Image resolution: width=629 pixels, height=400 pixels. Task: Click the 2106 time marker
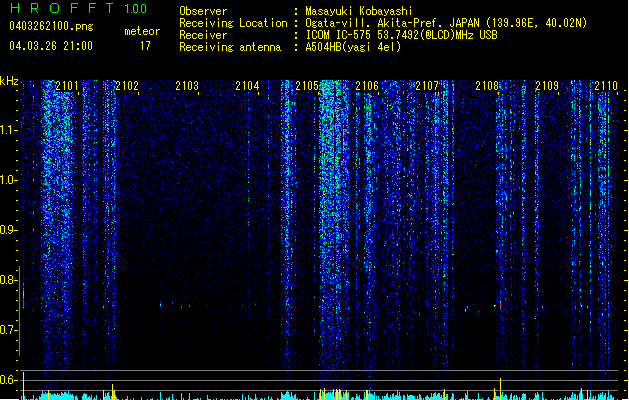(x=367, y=86)
